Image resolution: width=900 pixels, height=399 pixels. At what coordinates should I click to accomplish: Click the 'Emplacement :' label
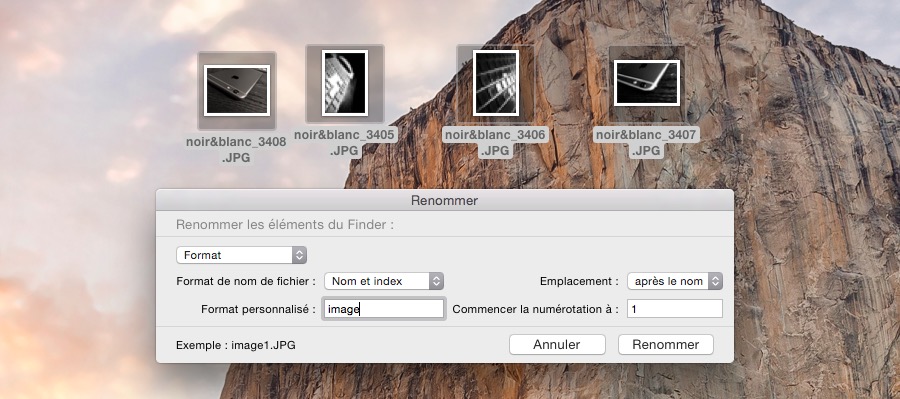tap(579, 281)
